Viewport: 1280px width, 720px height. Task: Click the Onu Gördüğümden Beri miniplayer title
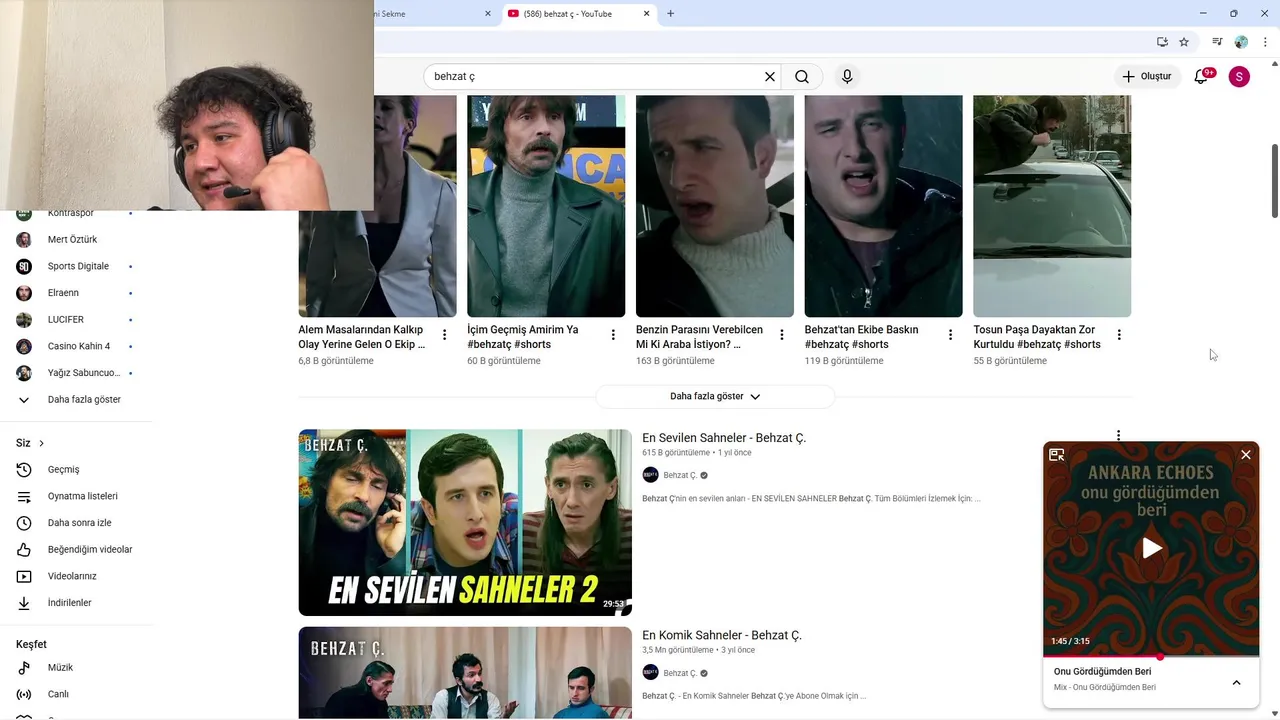1102,671
